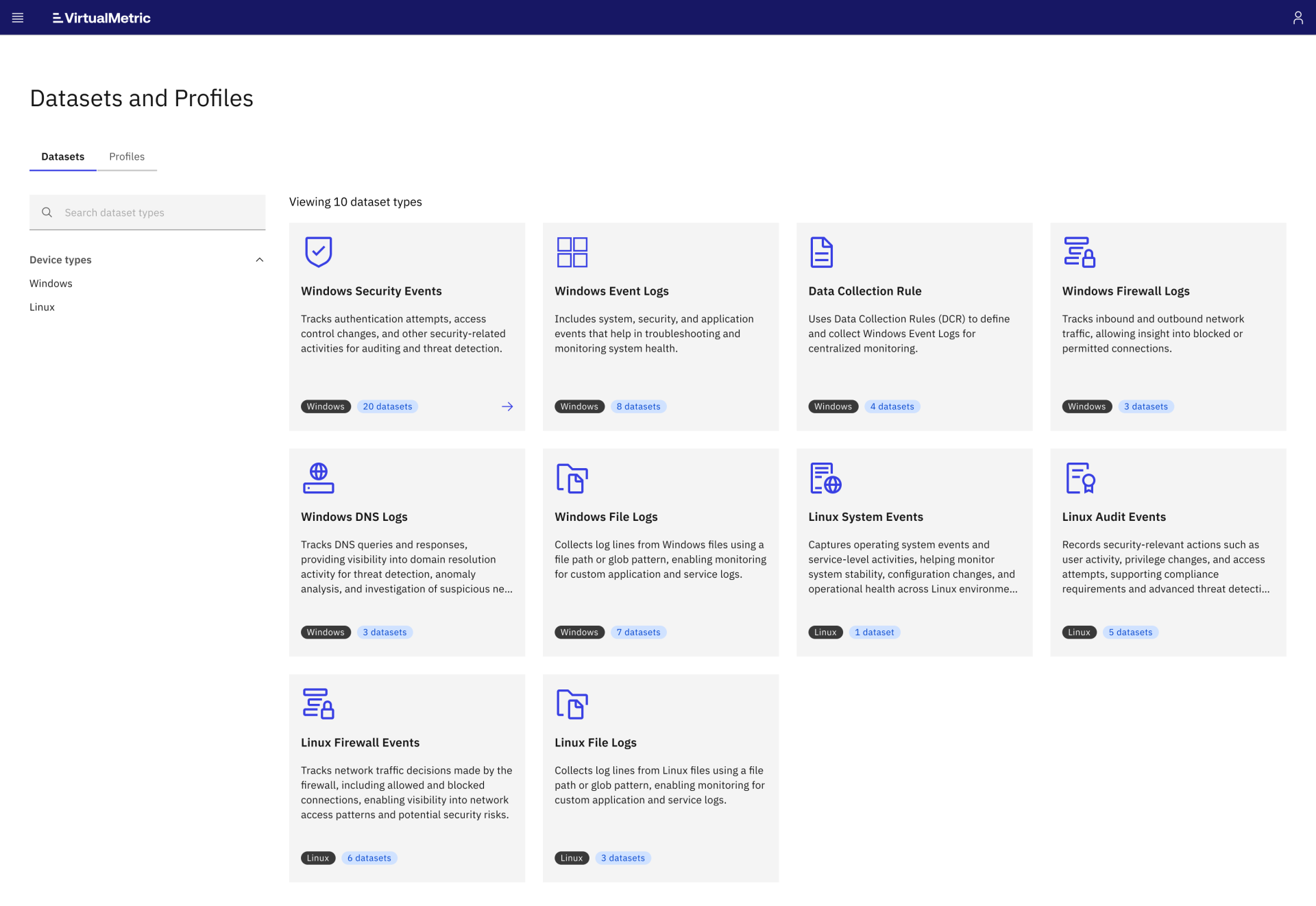Click Windows tag on Windows Security Events card
This screenshot has height=906, width=1316.
[326, 406]
